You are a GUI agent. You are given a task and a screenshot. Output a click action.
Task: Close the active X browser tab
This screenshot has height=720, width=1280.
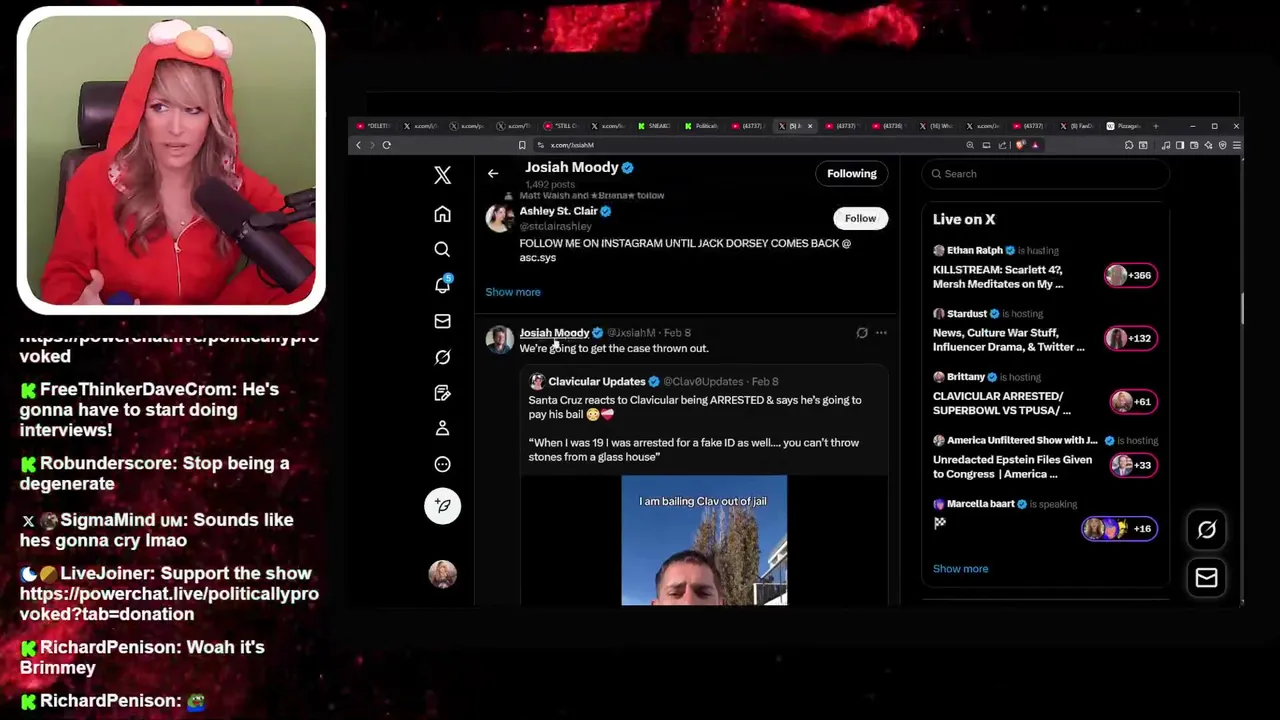tap(810, 126)
